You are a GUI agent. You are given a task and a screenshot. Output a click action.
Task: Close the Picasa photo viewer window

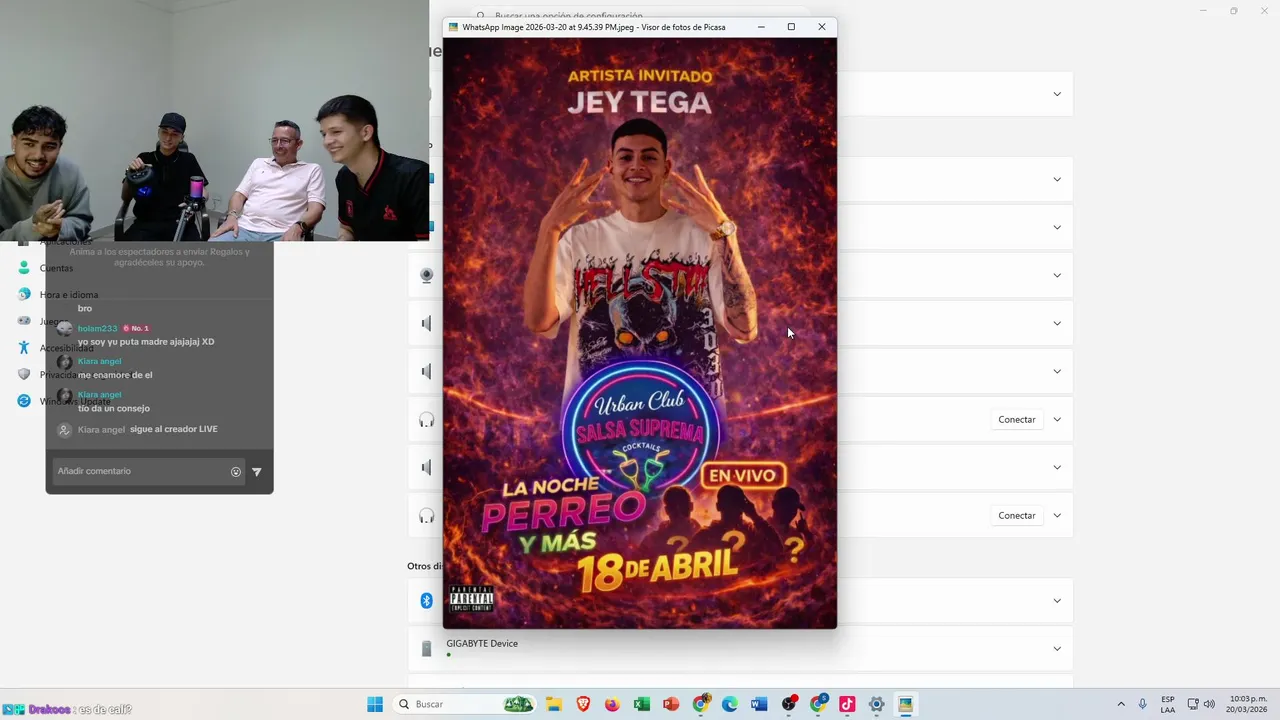[822, 27]
